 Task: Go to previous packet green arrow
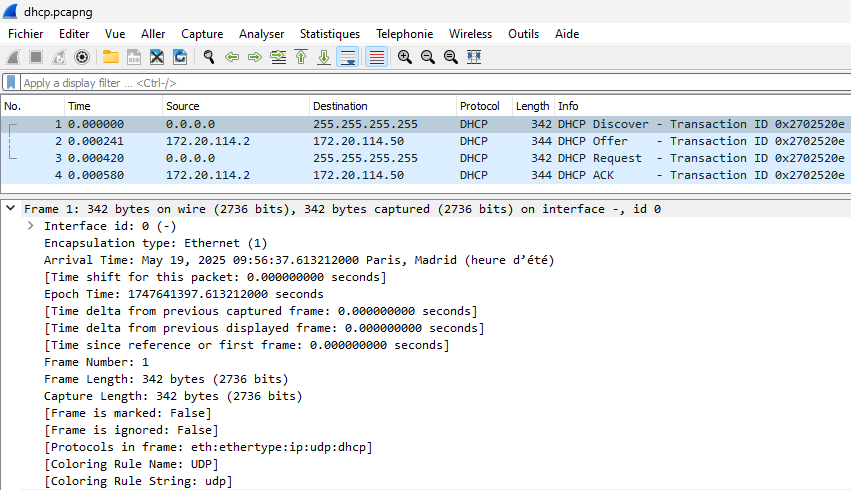click(232, 57)
